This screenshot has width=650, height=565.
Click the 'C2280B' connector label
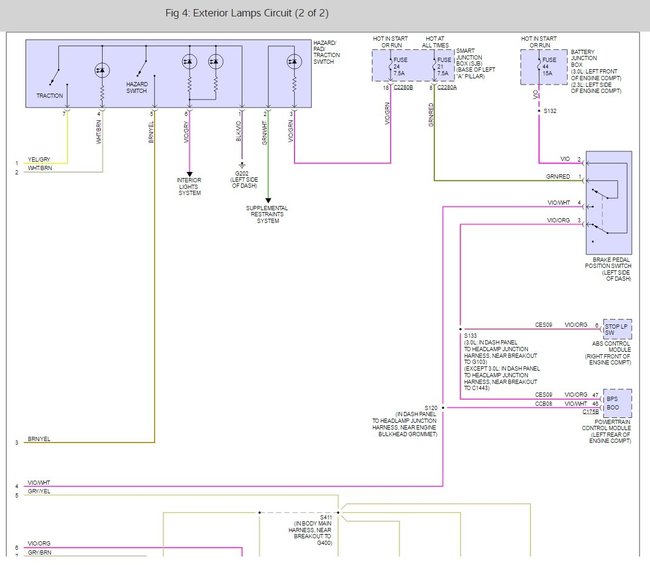[x=403, y=88]
